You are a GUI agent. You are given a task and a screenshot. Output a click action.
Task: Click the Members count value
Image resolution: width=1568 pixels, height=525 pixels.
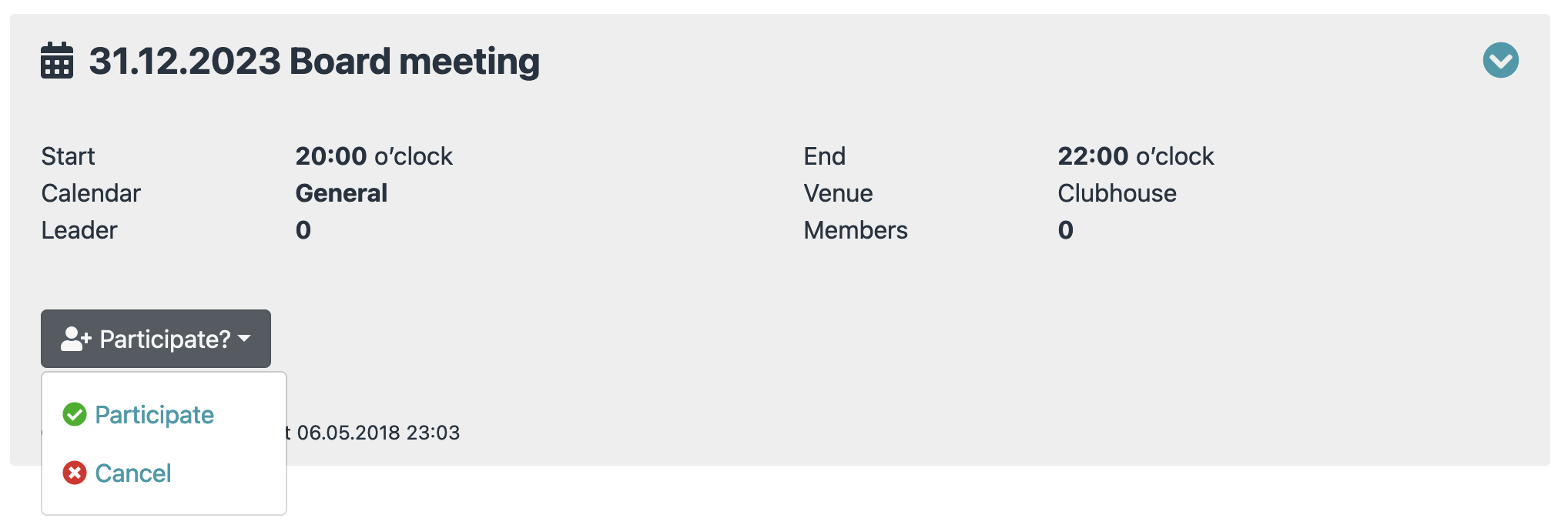tap(1065, 230)
